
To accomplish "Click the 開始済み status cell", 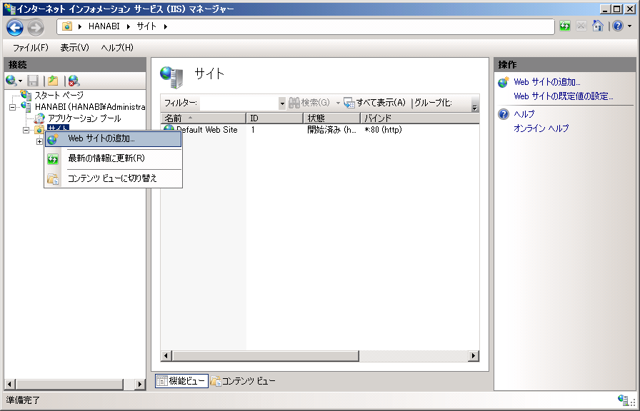I will pyautogui.click(x=331, y=130).
